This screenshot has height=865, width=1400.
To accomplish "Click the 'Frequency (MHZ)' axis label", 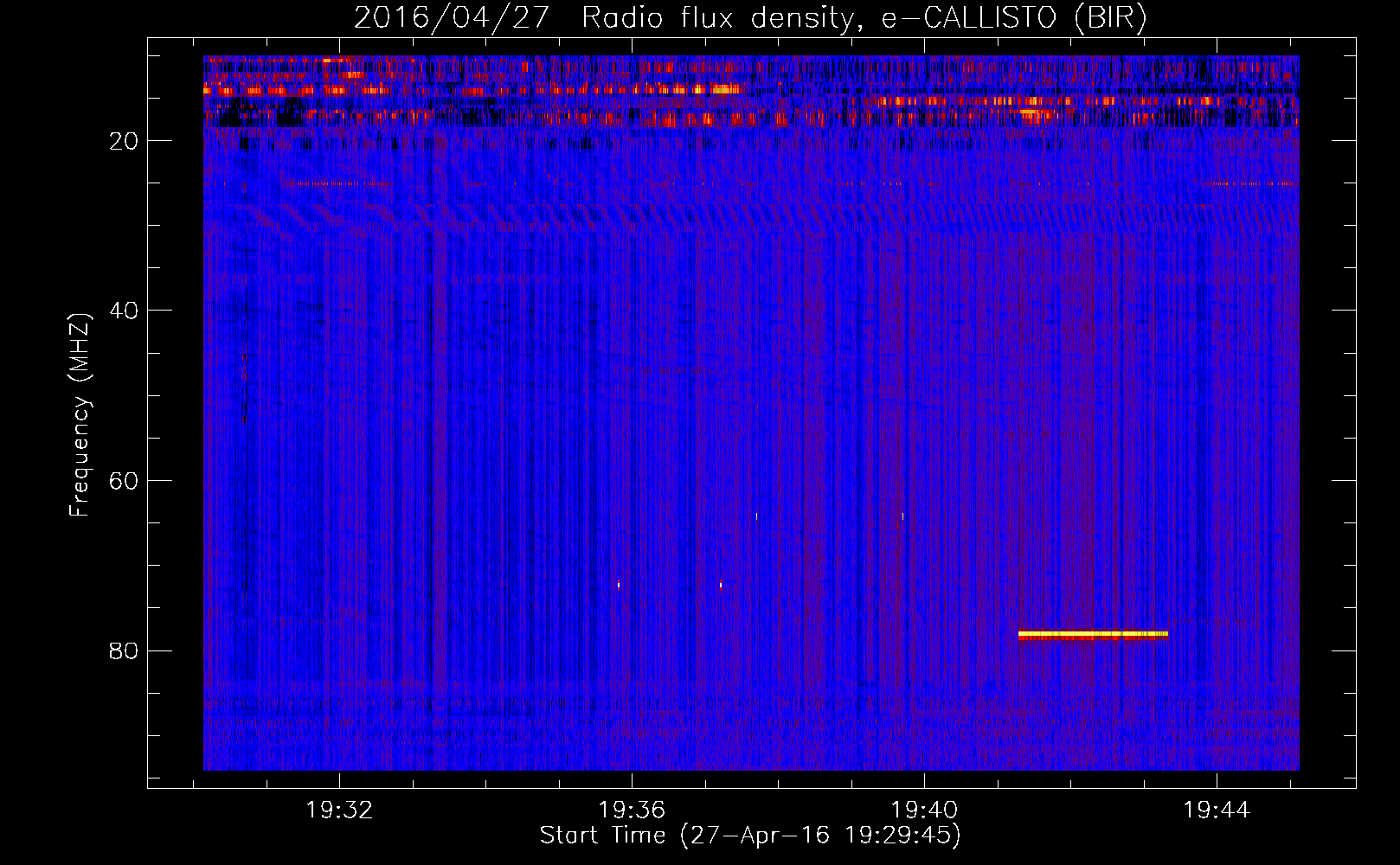I will click(x=80, y=414).
